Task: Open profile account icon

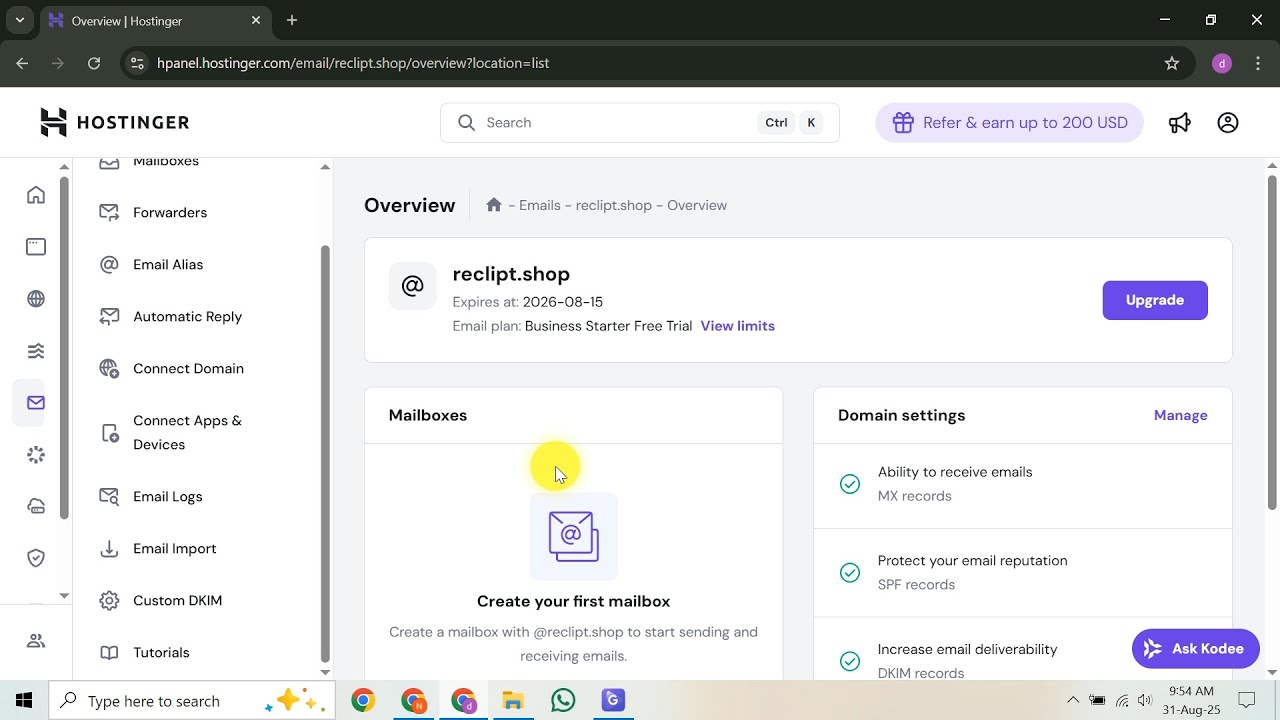Action: (1228, 122)
